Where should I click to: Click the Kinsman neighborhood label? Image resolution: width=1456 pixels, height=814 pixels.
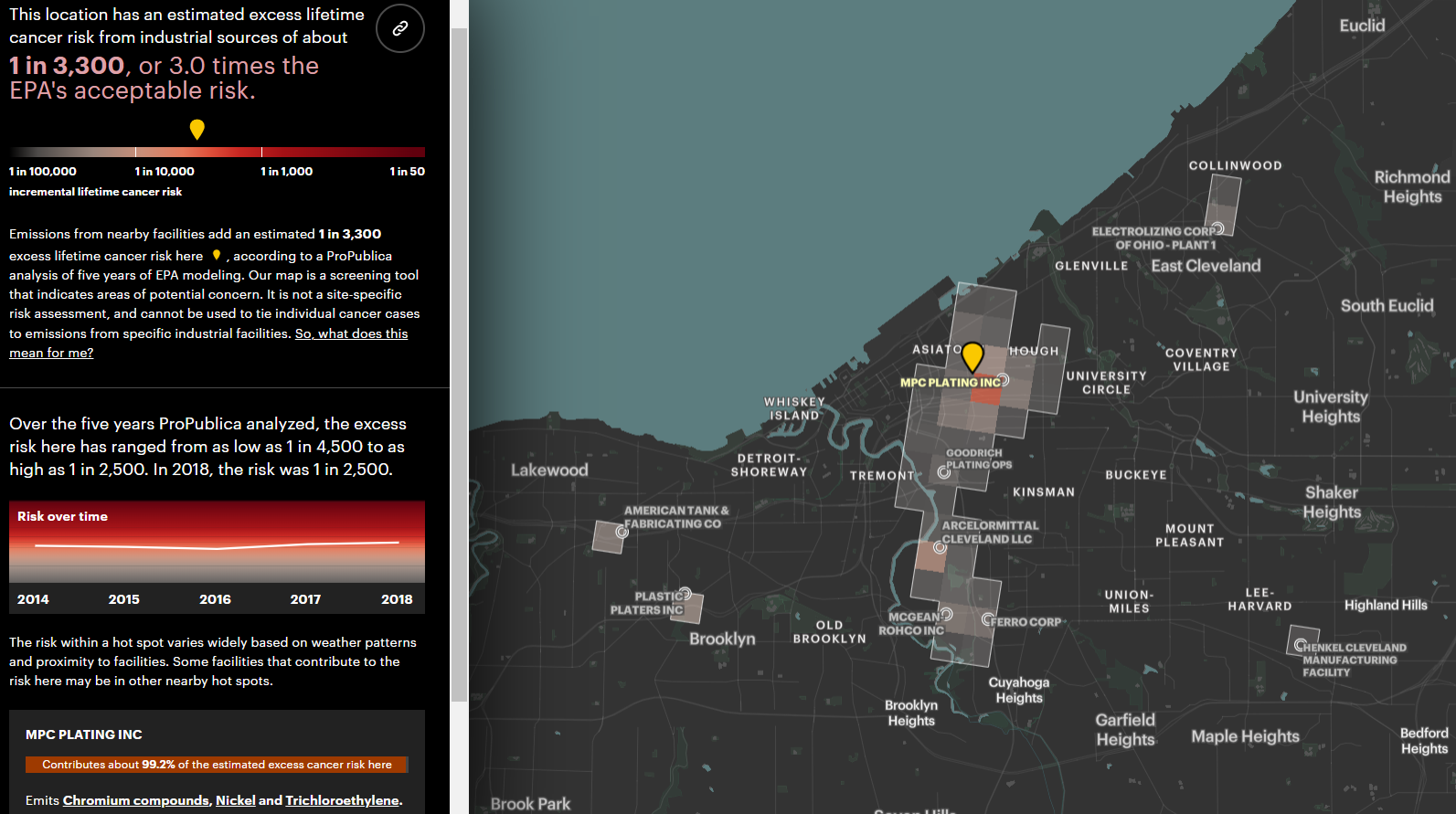pyautogui.click(x=1044, y=492)
